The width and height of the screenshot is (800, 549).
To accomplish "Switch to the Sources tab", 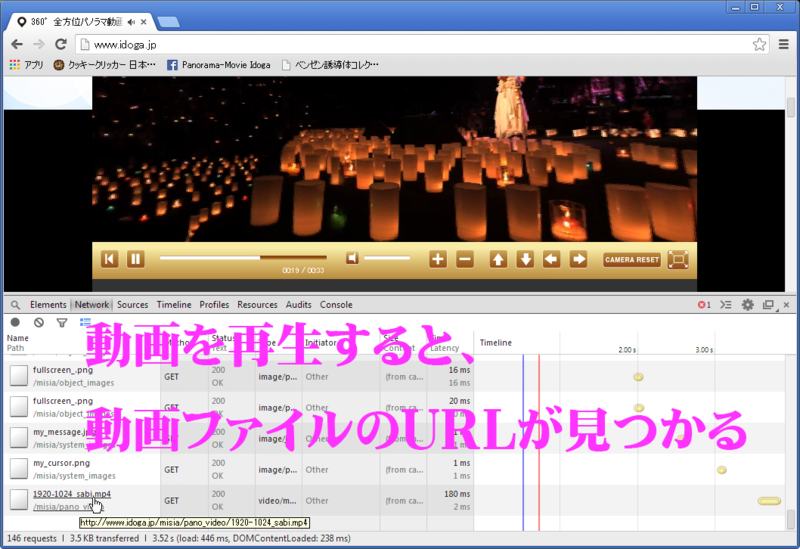I will pos(133,305).
